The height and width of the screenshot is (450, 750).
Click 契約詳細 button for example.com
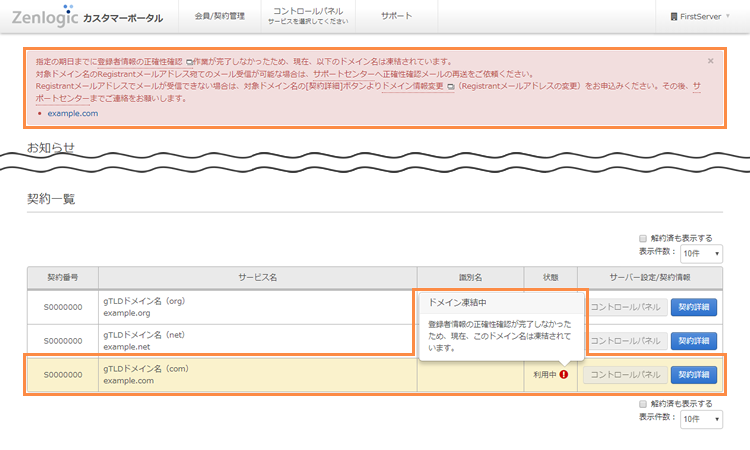[694, 375]
